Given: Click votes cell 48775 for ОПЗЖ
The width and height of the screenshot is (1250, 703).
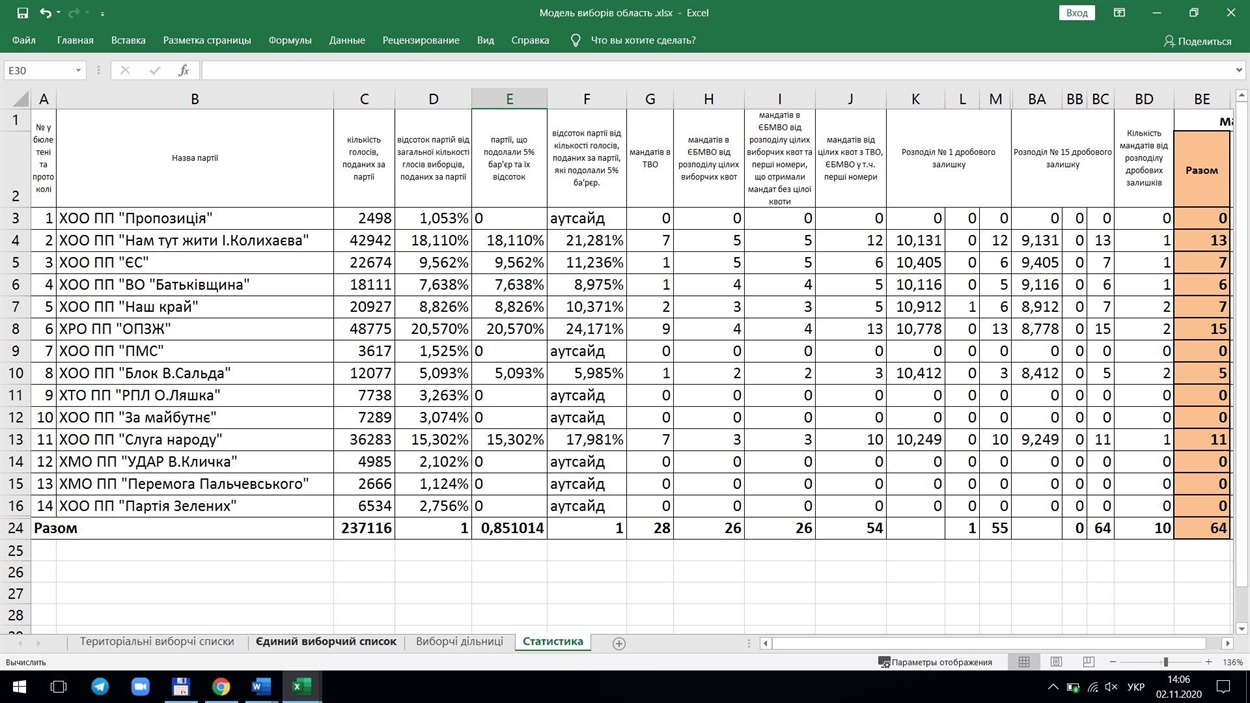Looking at the screenshot, I should coord(364,328).
